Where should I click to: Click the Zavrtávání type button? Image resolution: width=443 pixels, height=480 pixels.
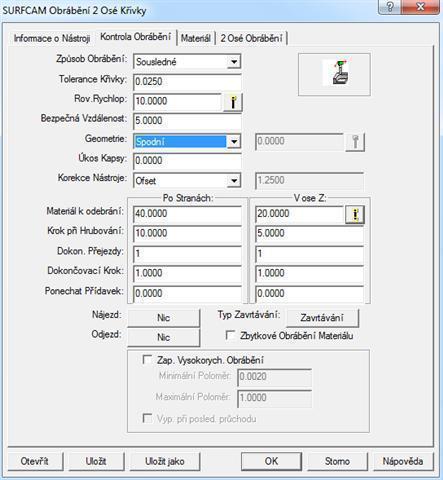322,318
